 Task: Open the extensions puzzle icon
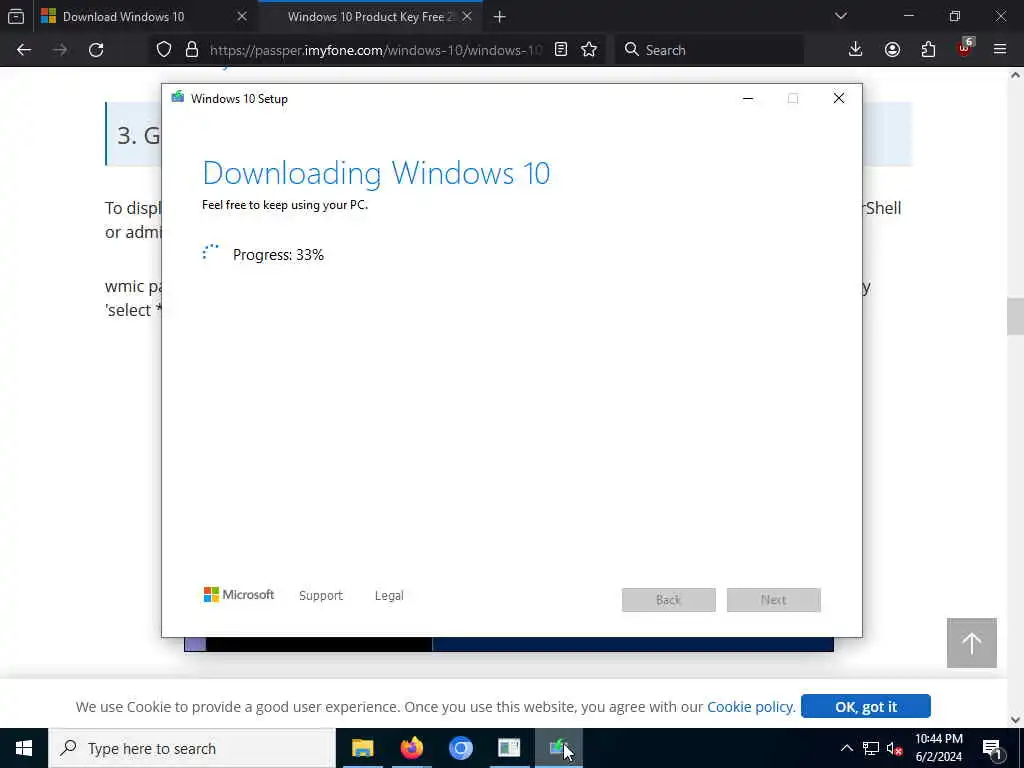(928, 50)
